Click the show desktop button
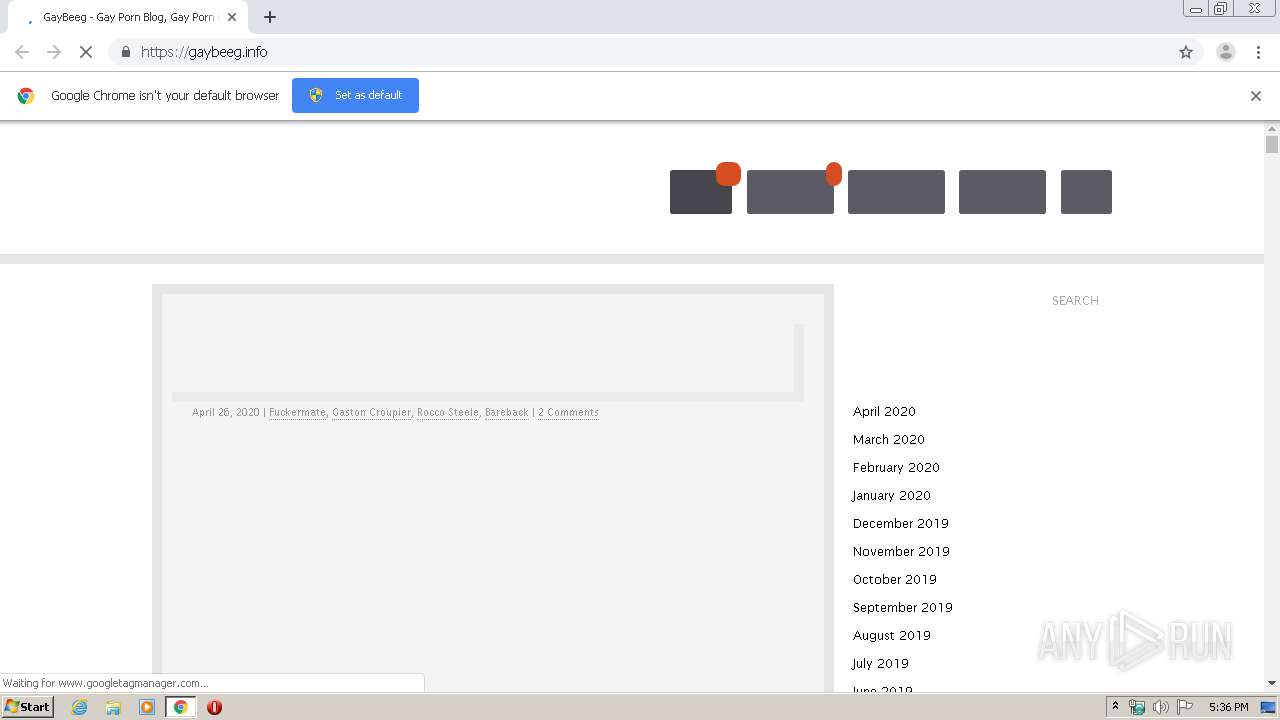Screen dimensions: 1280x720 coord(1269,707)
